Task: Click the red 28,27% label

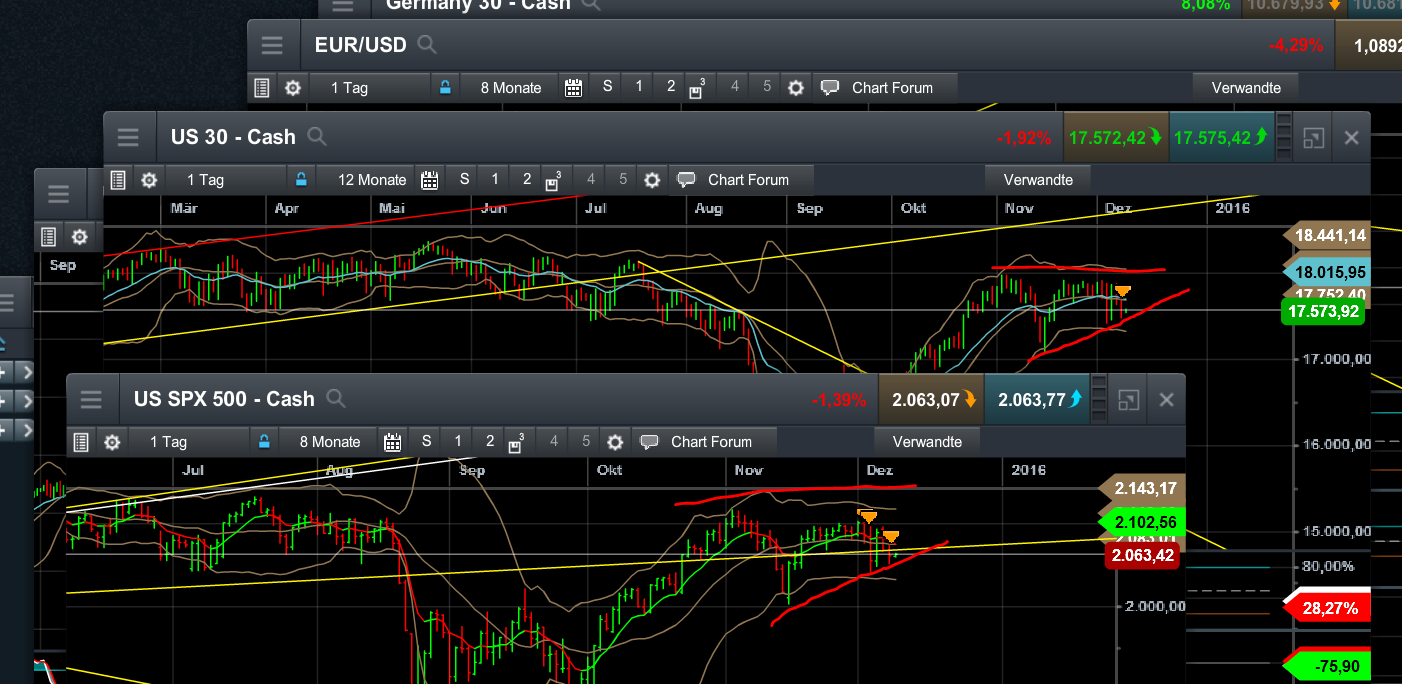Action: (1329, 608)
